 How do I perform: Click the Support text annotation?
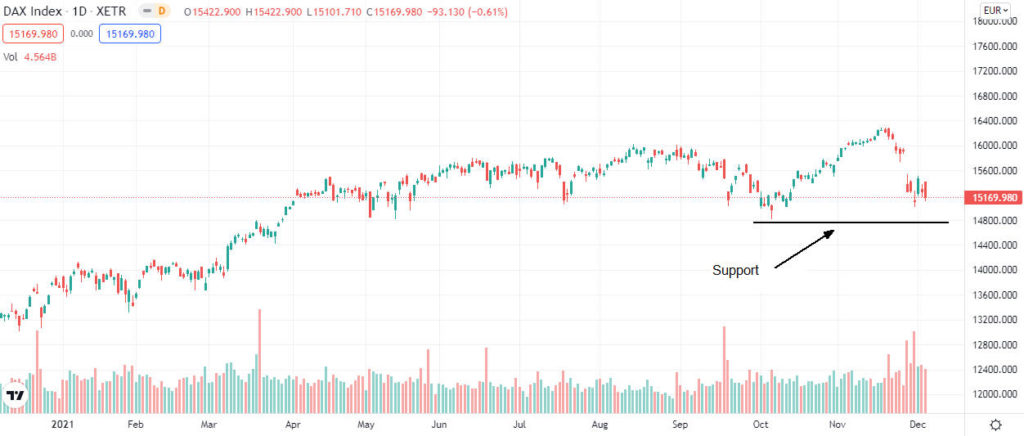point(735,270)
